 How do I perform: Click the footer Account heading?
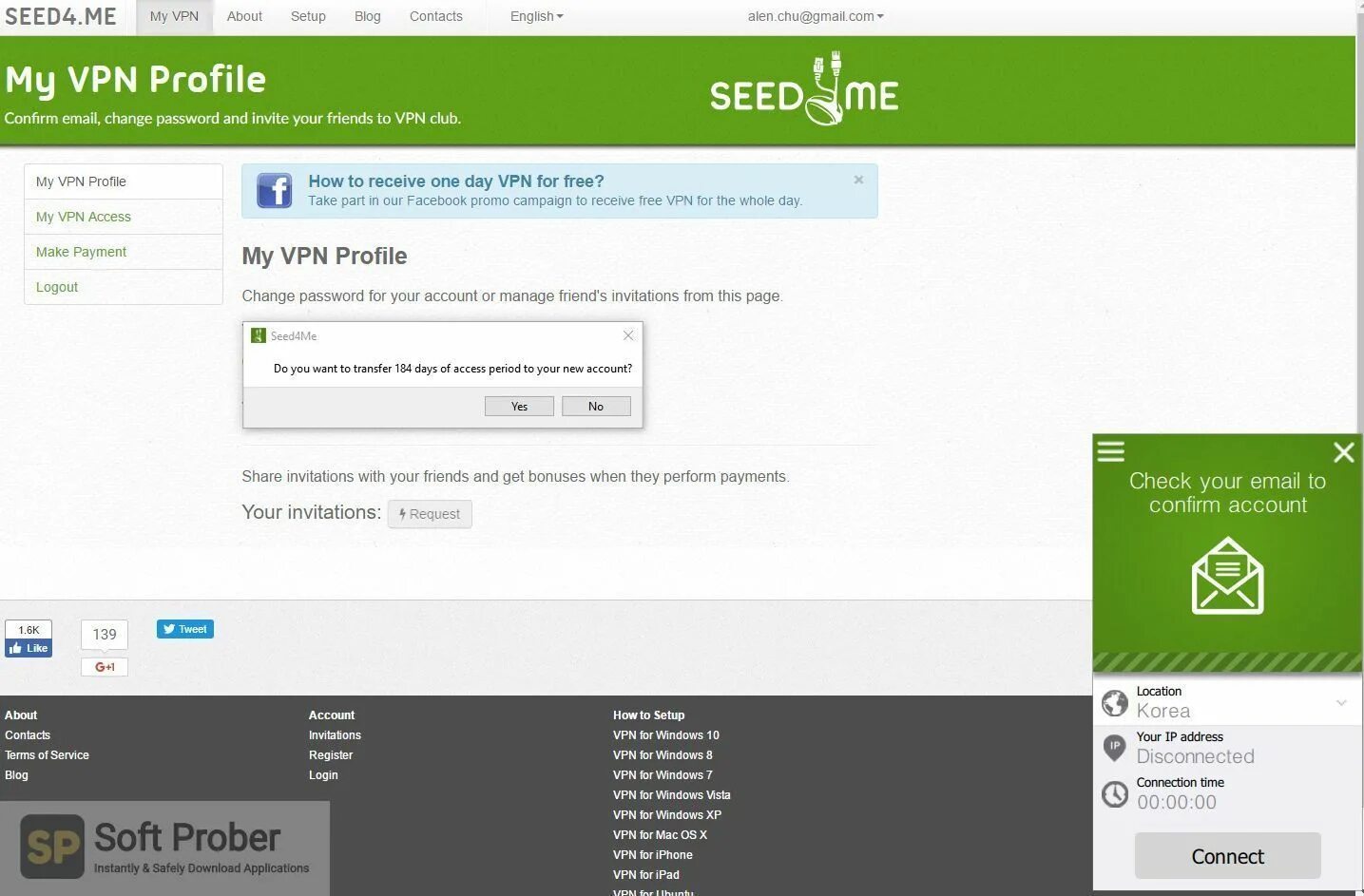(x=332, y=715)
